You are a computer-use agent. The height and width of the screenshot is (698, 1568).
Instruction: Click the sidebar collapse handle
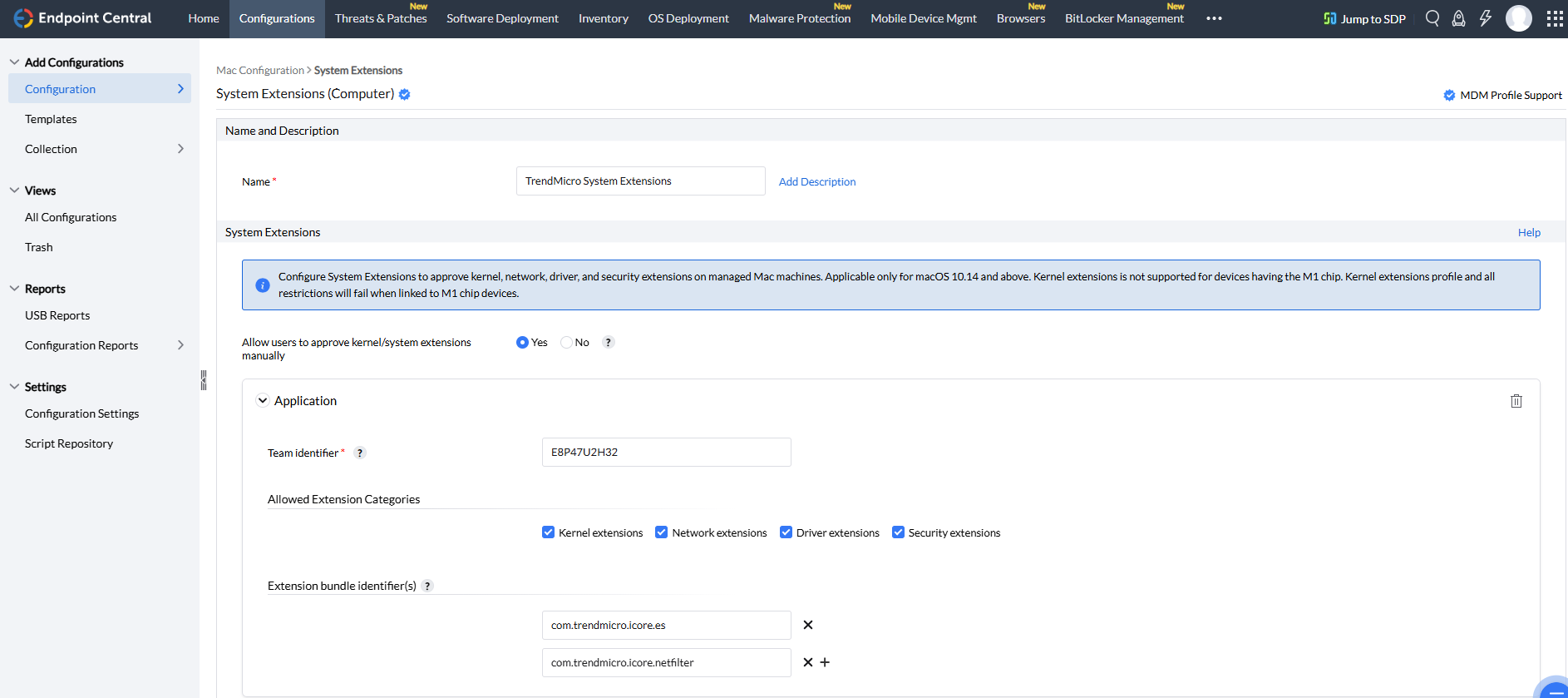click(x=203, y=380)
